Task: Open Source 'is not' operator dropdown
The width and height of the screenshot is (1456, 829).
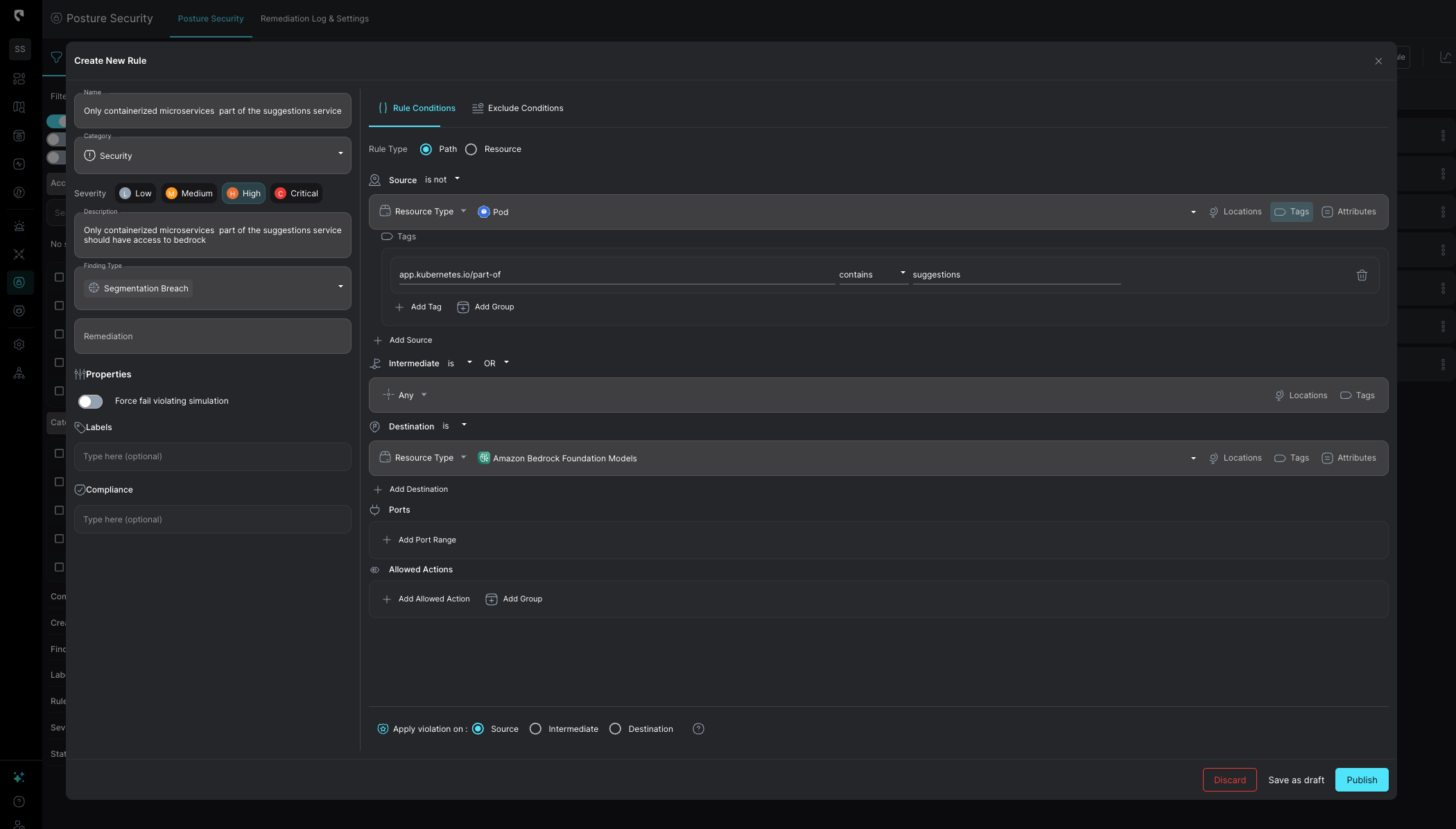Action: click(x=442, y=180)
